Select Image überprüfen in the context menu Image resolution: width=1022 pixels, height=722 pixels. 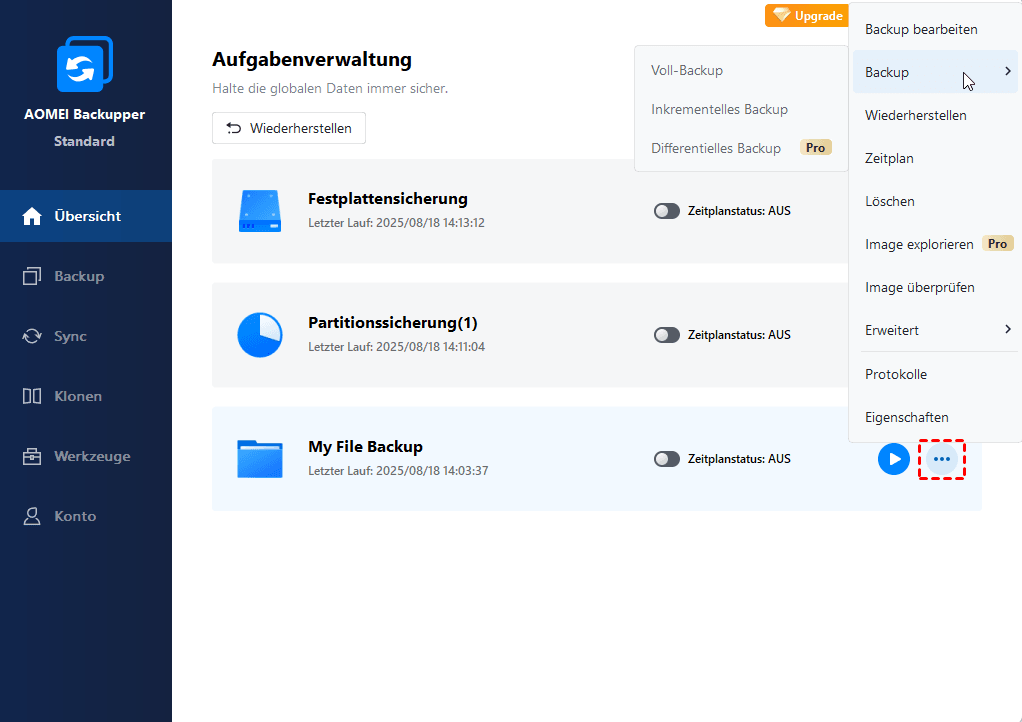click(x=935, y=287)
